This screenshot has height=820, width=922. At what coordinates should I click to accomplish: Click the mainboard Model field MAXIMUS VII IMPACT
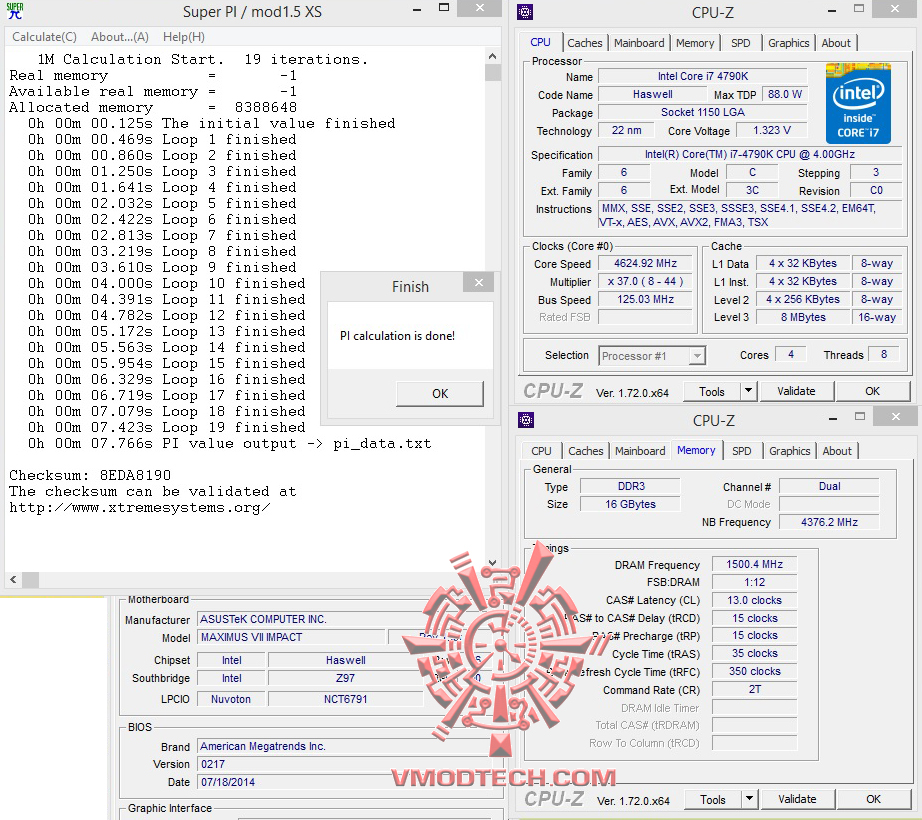tap(291, 637)
